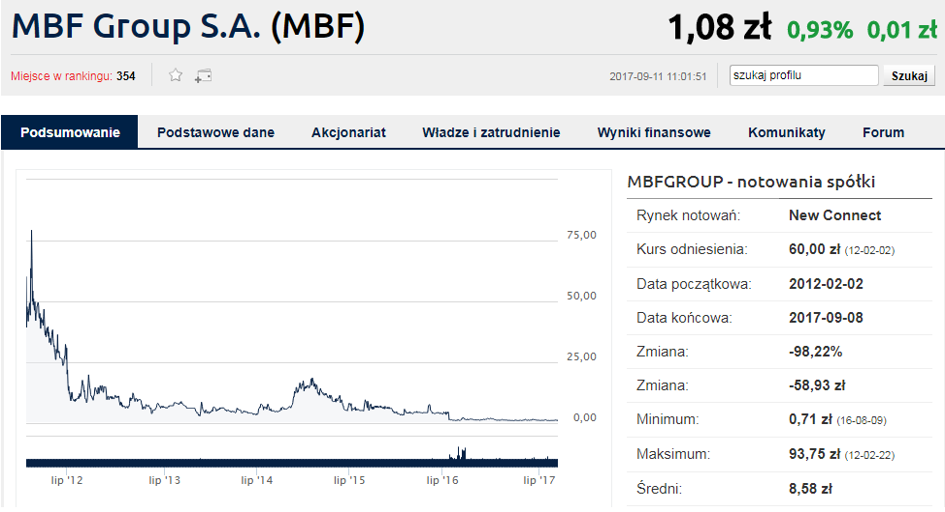Open the Akcjonariat tab

click(348, 132)
